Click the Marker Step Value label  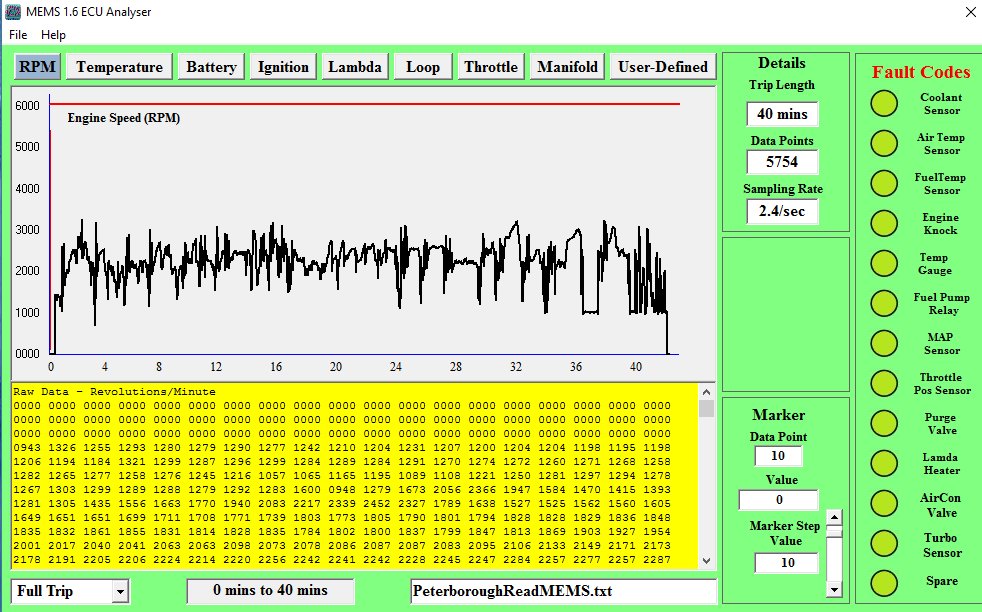click(x=785, y=533)
